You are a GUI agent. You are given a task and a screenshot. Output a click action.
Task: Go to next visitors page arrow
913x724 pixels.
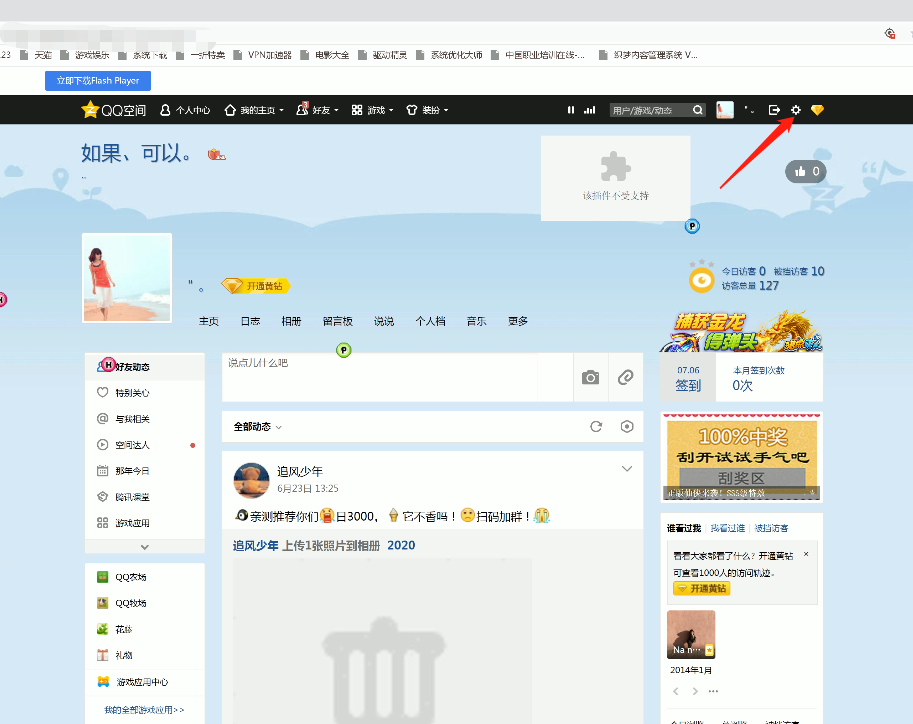click(695, 691)
